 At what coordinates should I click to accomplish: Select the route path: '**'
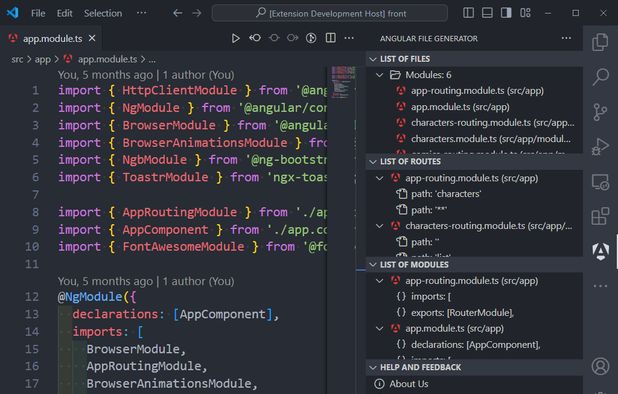coord(429,210)
